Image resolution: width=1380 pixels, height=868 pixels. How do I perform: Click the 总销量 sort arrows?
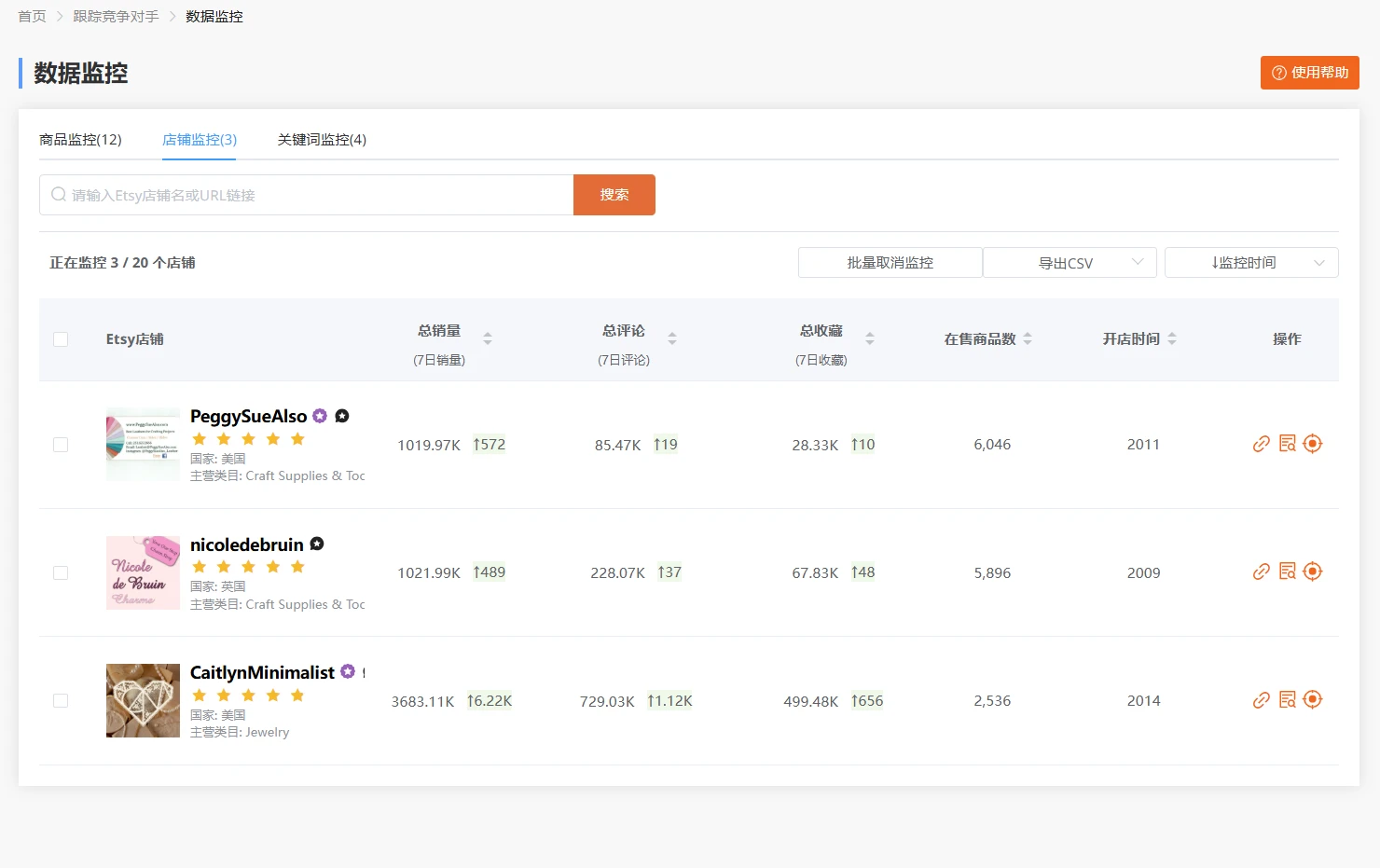(489, 338)
